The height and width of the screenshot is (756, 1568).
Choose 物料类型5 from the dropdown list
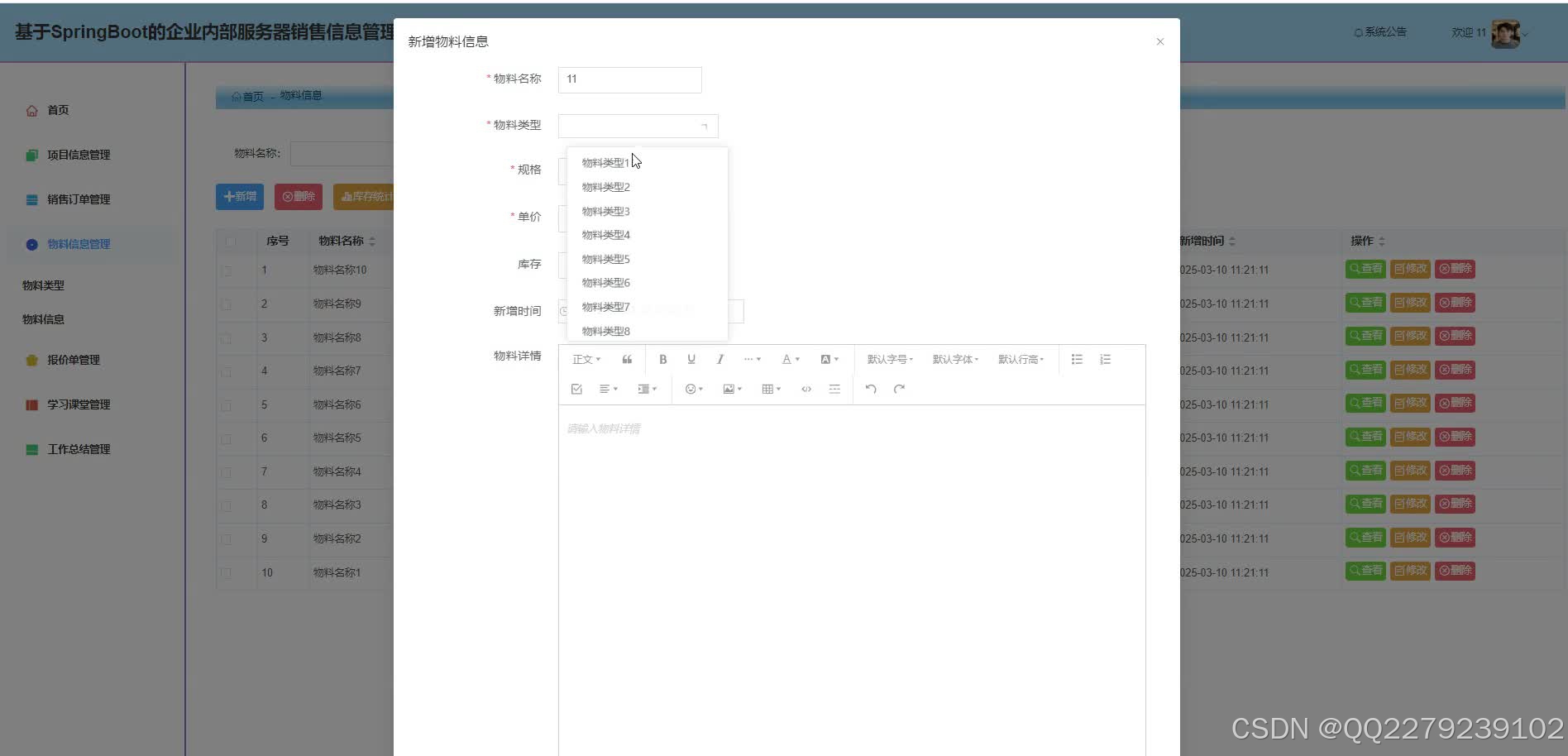click(x=648, y=259)
